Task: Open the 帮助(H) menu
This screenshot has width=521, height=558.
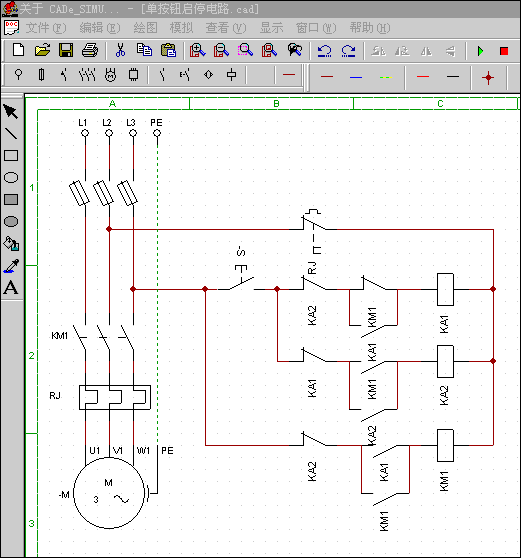Action: point(370,28)
